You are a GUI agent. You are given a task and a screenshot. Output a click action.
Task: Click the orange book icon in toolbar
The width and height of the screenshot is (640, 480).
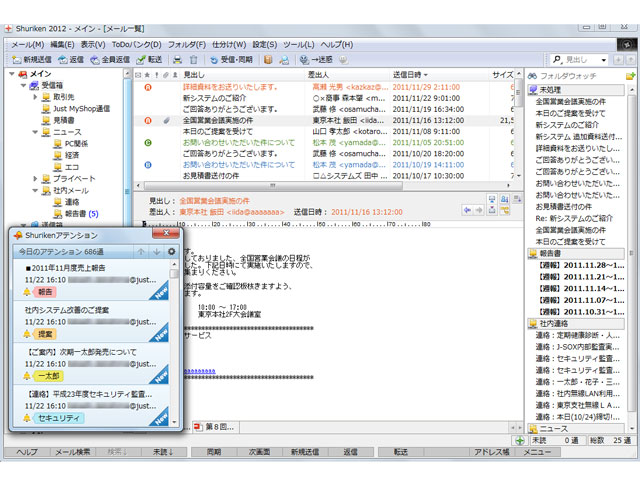pos(268,60)
